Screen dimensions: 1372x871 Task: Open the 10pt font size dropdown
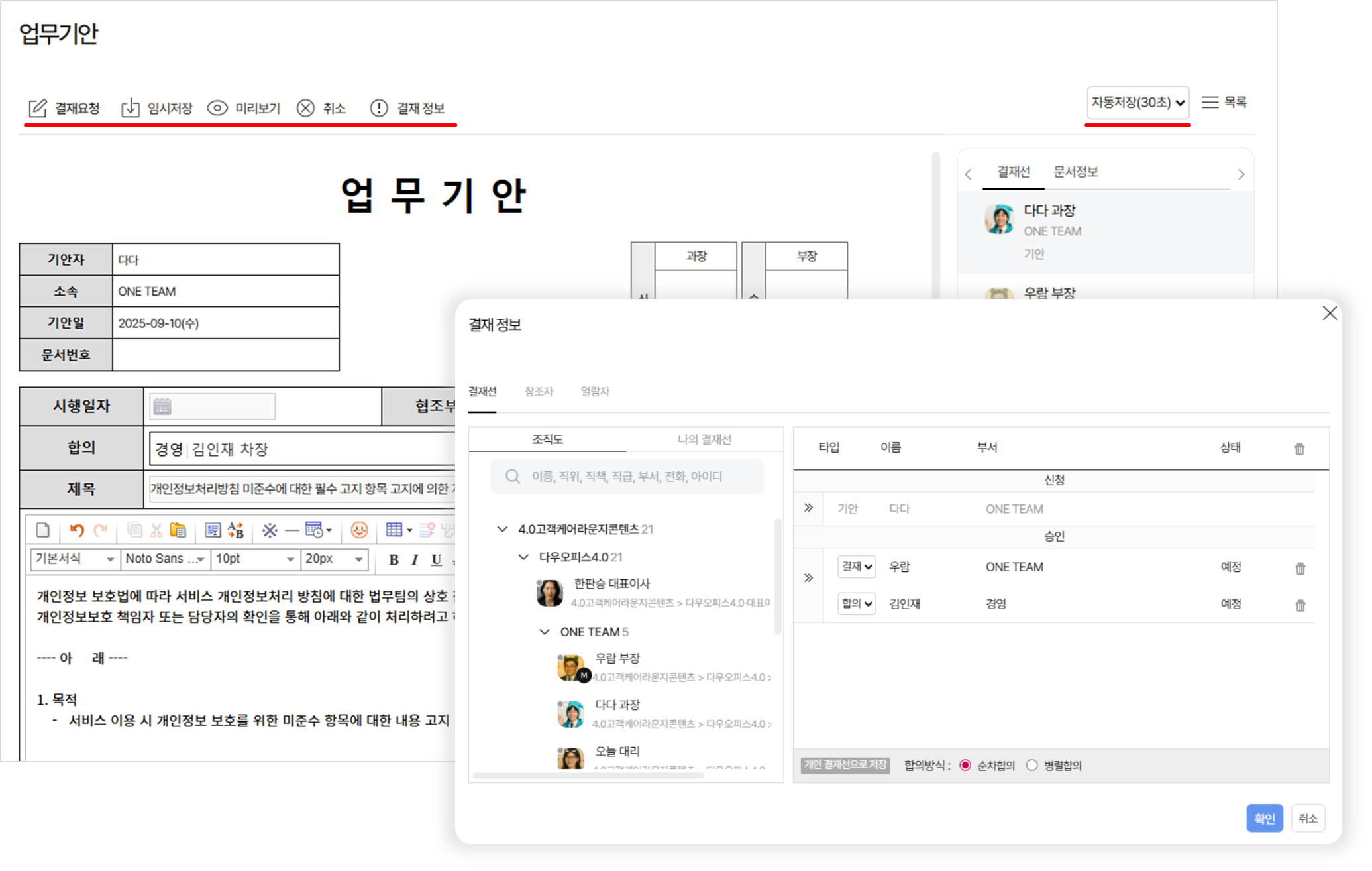(255, 559)
